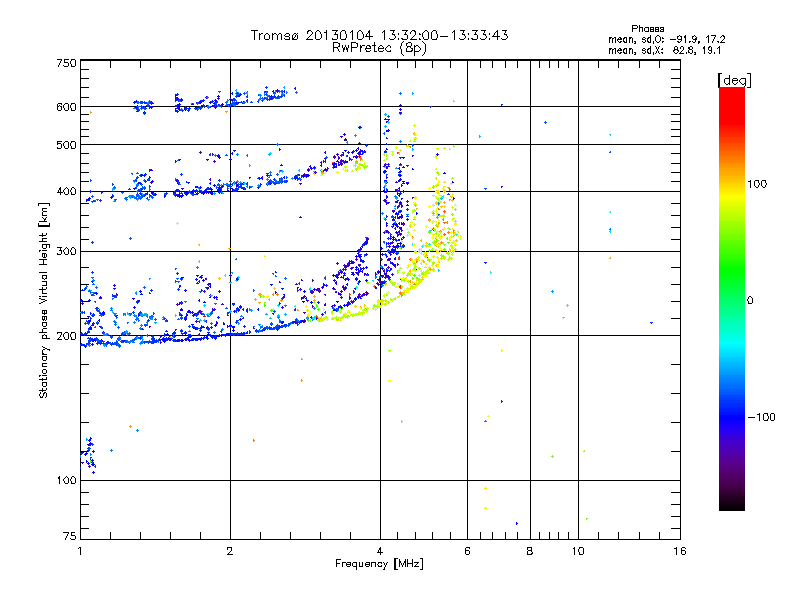Click the '[deg]' colorbar unit label
Viewport: 800px width, 600px height.
tap(734, 80)
